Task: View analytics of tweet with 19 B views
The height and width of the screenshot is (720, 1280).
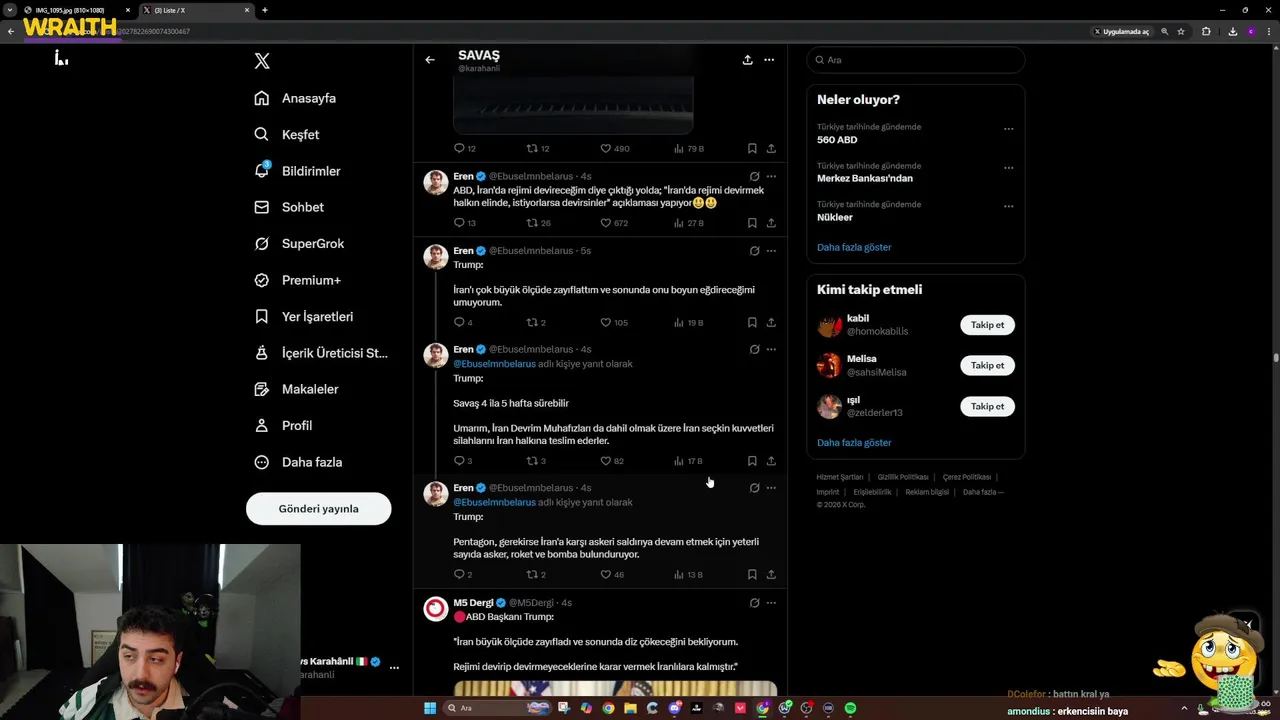Action: pyautogui.click(x=689, y=322)
